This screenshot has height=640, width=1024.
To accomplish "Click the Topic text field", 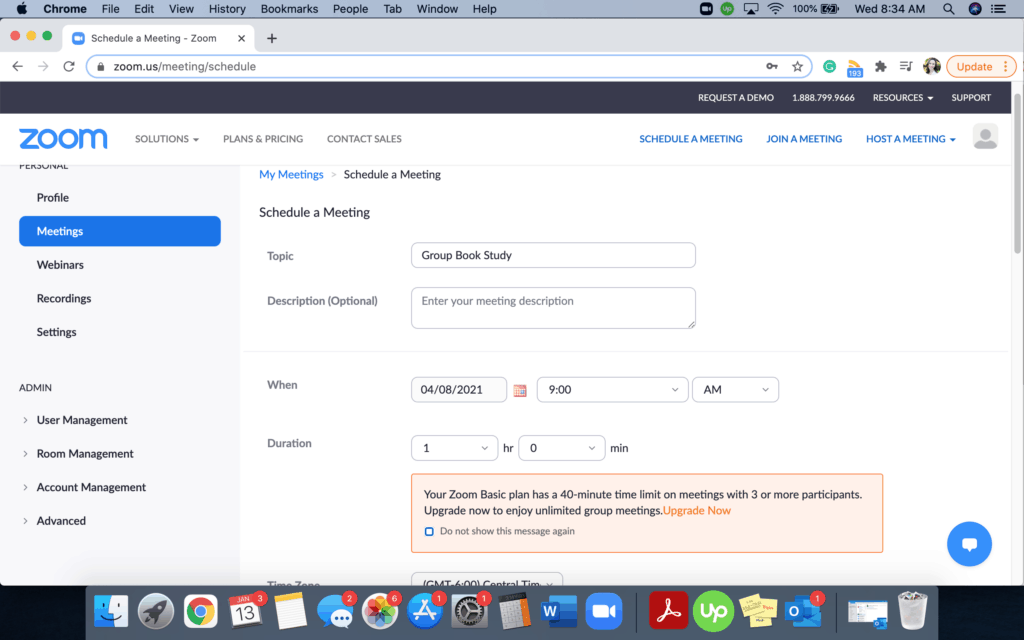I will pos(553,255).
